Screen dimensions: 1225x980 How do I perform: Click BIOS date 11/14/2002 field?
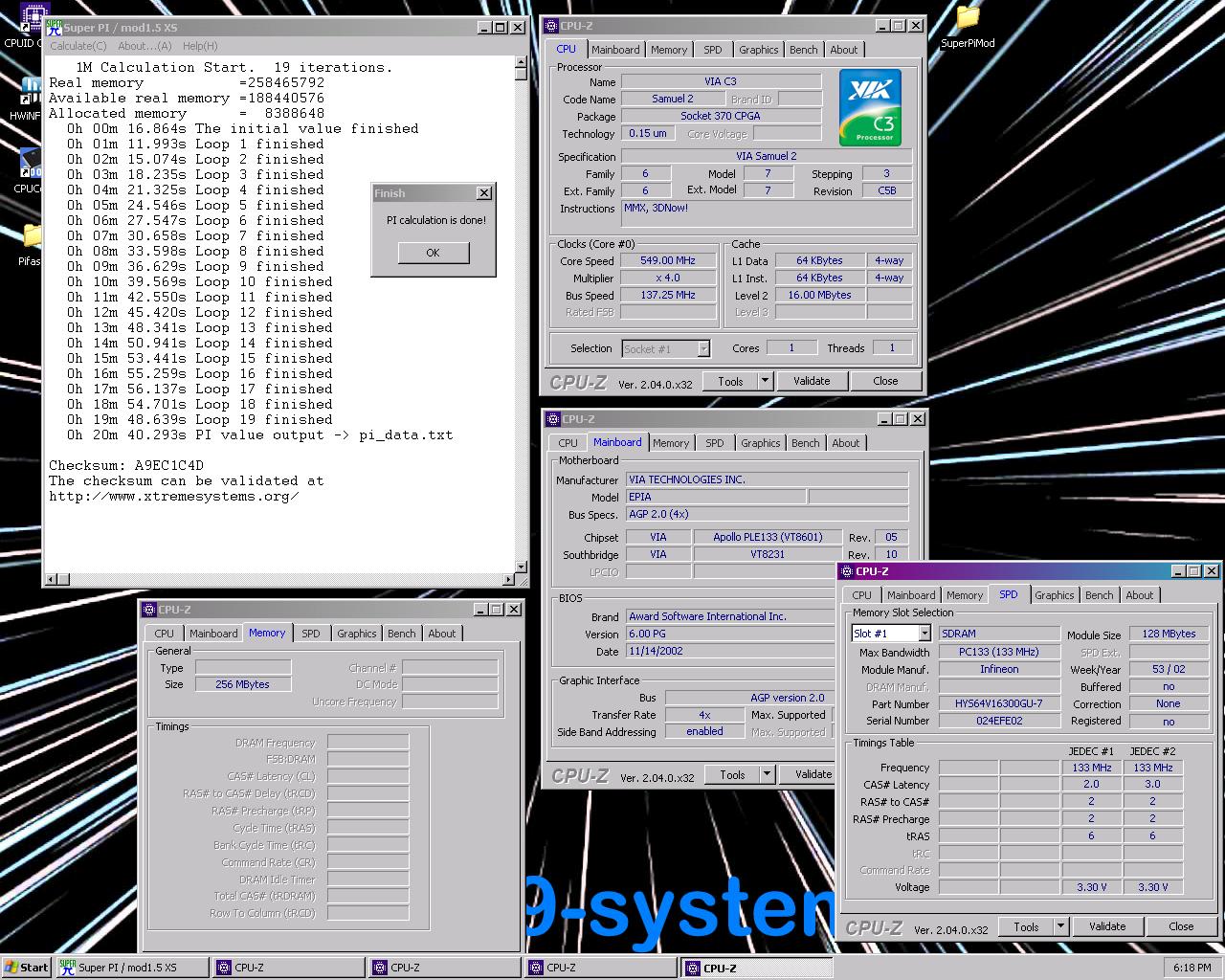pyautogui.click(x=729, y=651)
